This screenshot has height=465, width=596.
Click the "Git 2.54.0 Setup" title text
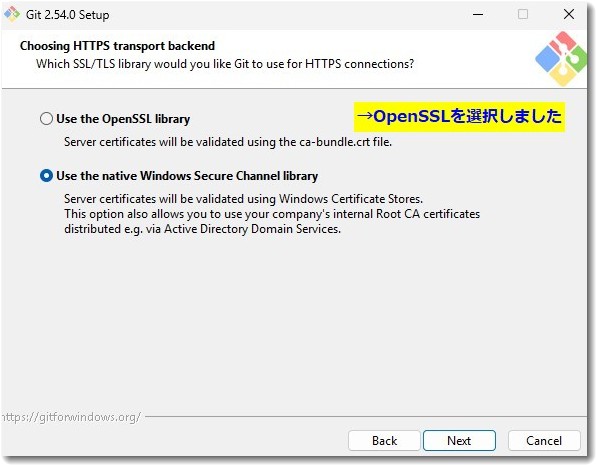tap(68, 15)
